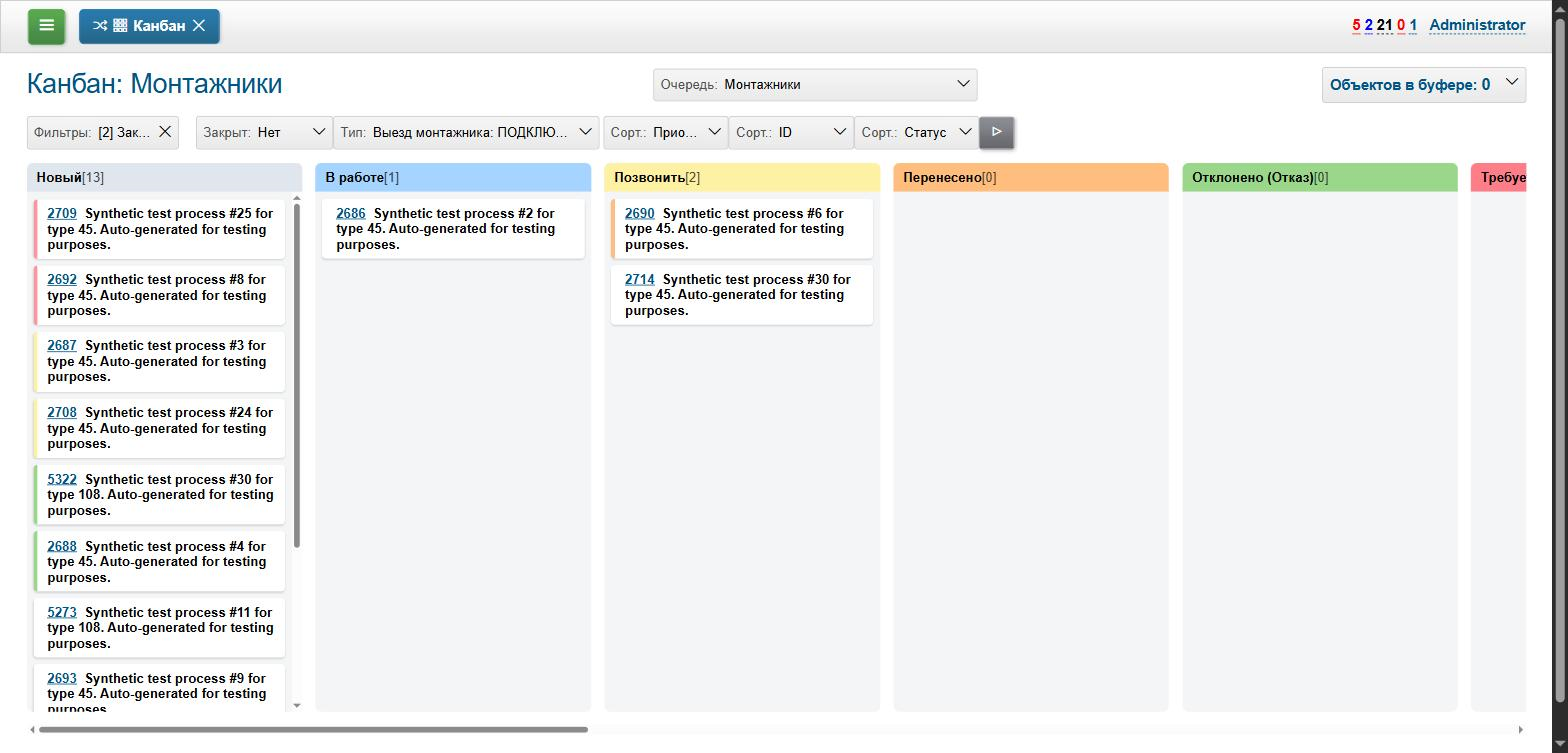
Task: Open the Сорт. Статус dropdown
Action: 916,132
